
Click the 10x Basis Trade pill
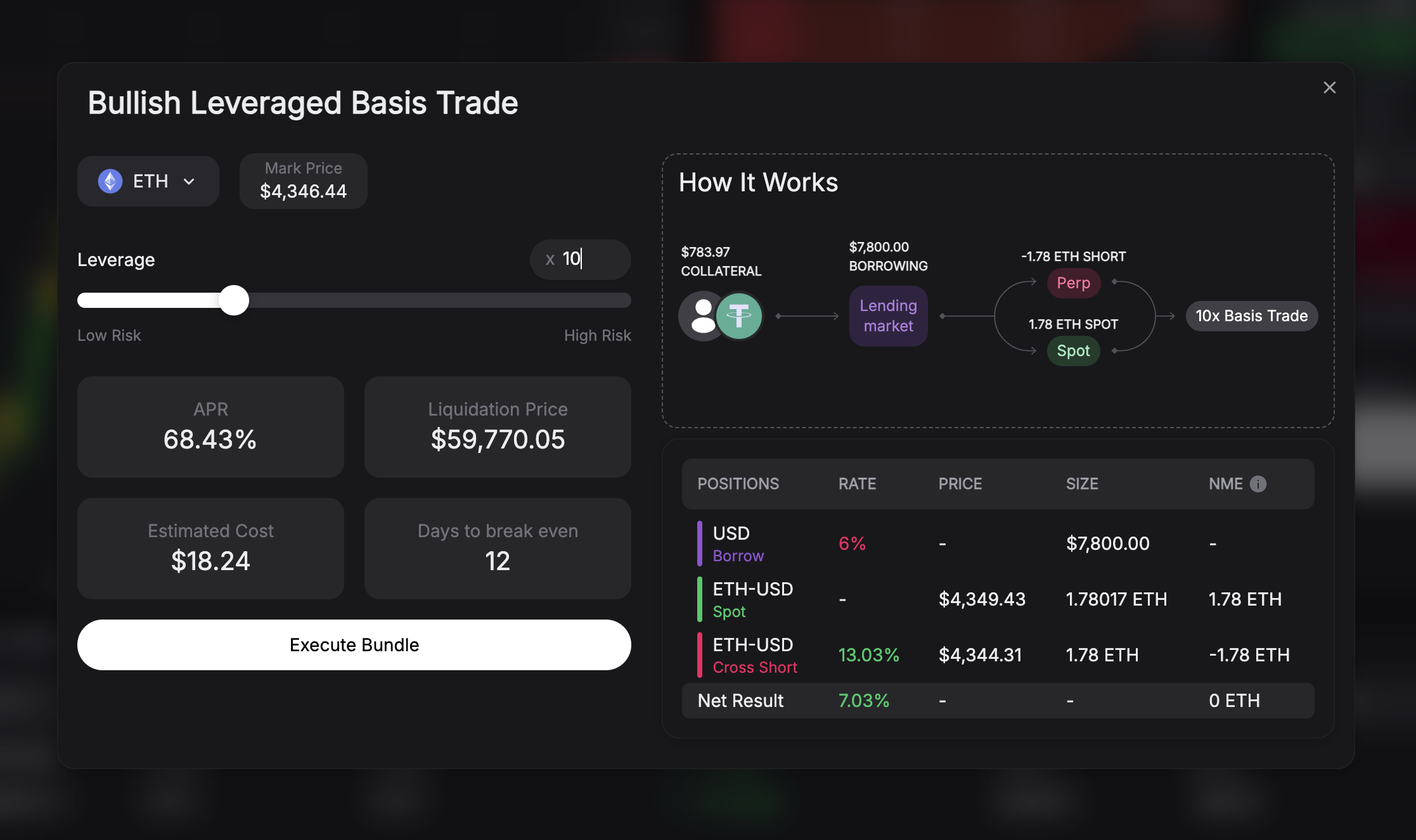pyautogui.click(x=1251, y=316)
